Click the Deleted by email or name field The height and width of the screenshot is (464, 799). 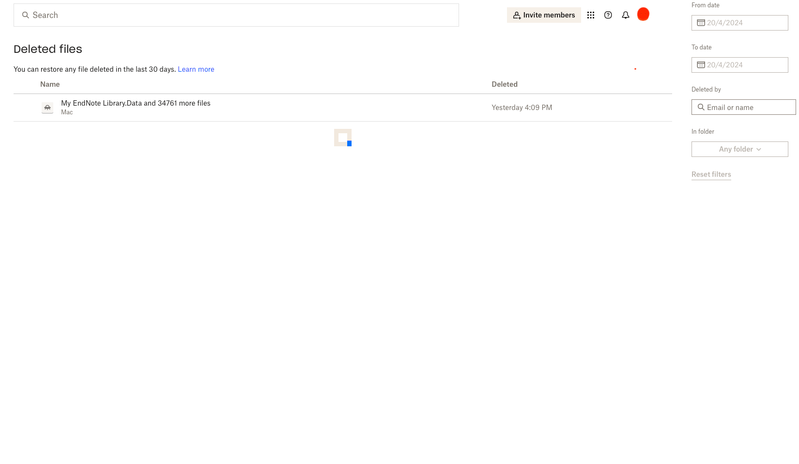[743, 107]
